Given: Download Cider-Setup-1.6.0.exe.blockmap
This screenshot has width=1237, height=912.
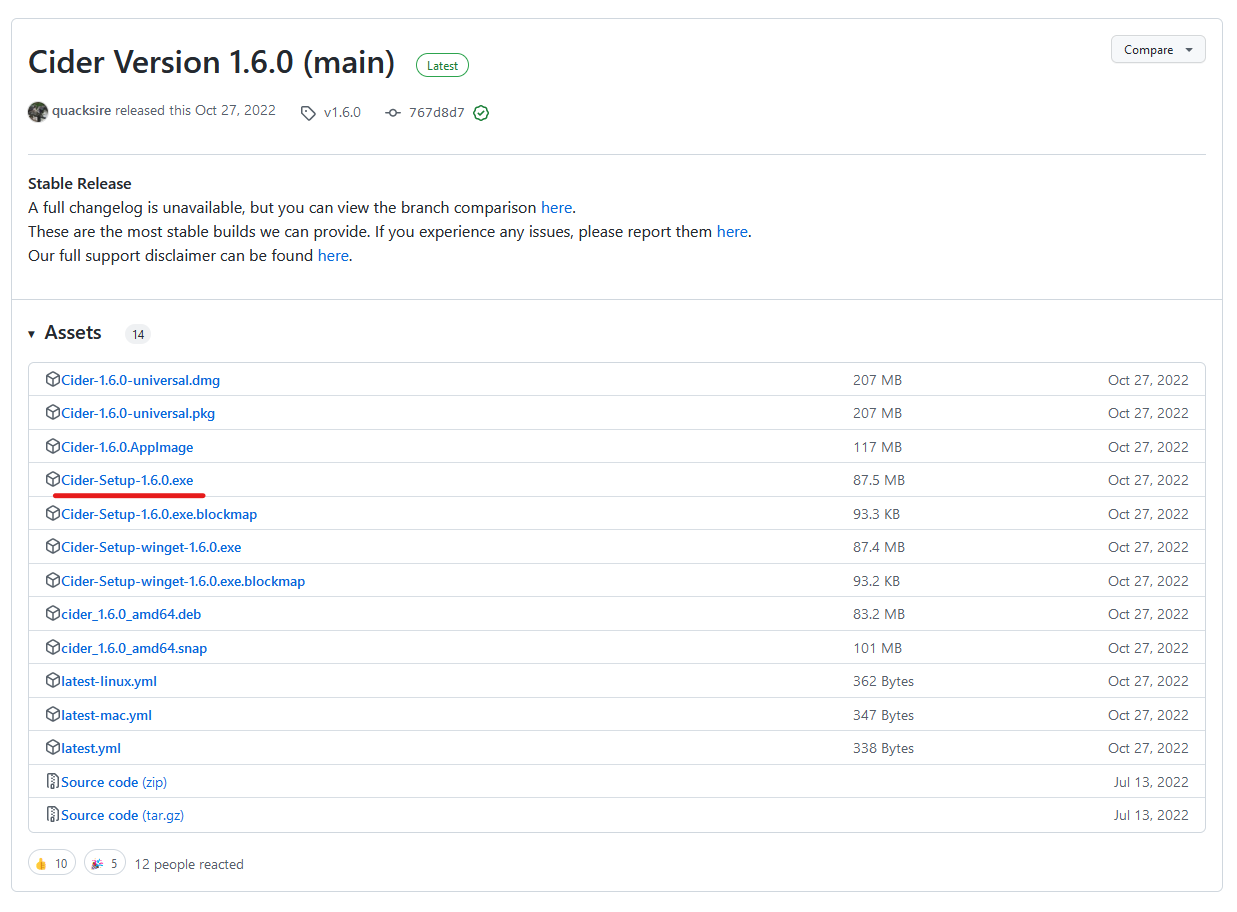Looking at the screenshot, I should click(159, 514).
